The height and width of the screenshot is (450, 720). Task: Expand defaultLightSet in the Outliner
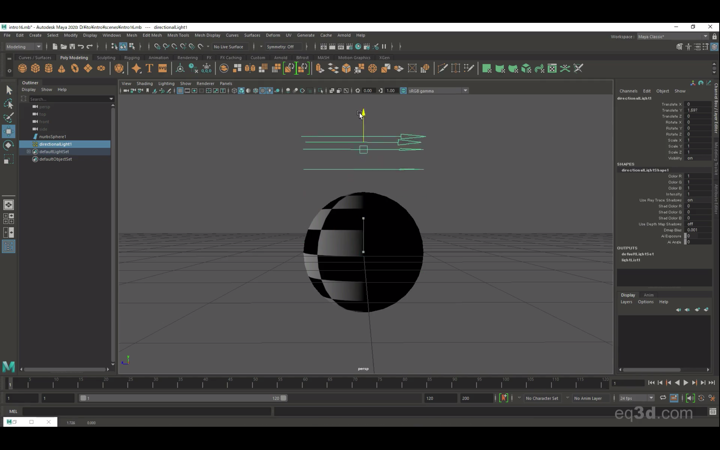[x=28, y=152]
